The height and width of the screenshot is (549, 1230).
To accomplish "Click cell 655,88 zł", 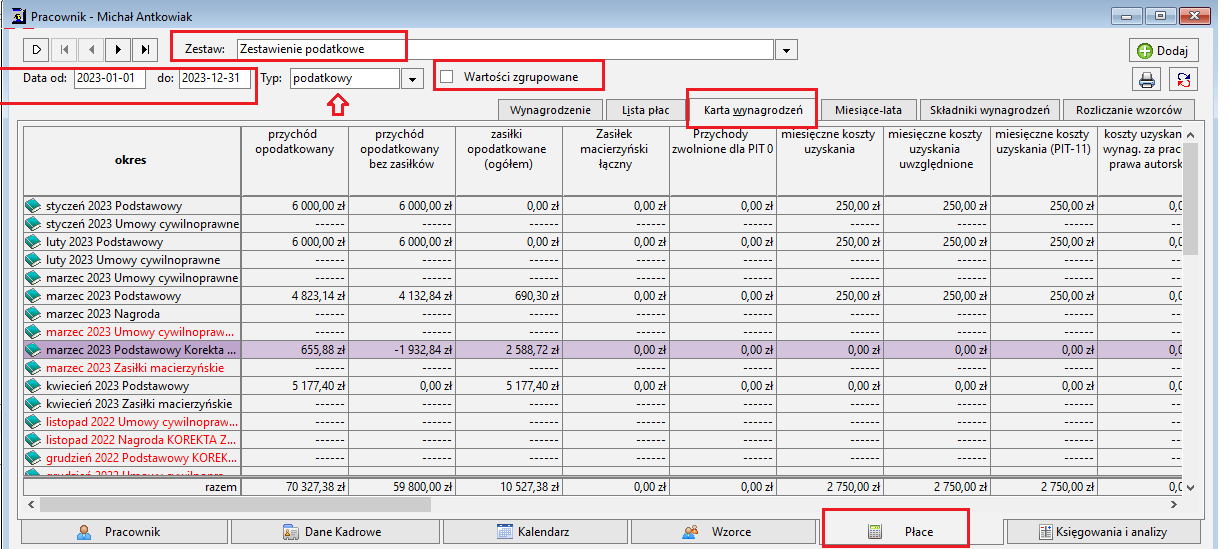I will (294, 350).
